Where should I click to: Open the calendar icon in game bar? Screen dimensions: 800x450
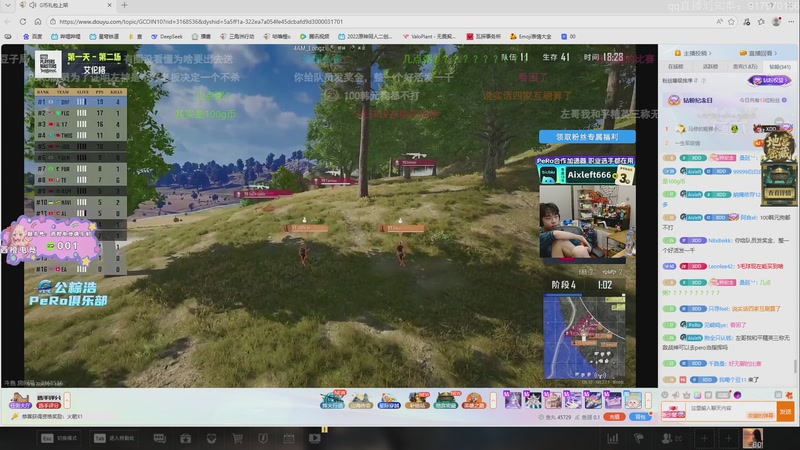(289, 438)
